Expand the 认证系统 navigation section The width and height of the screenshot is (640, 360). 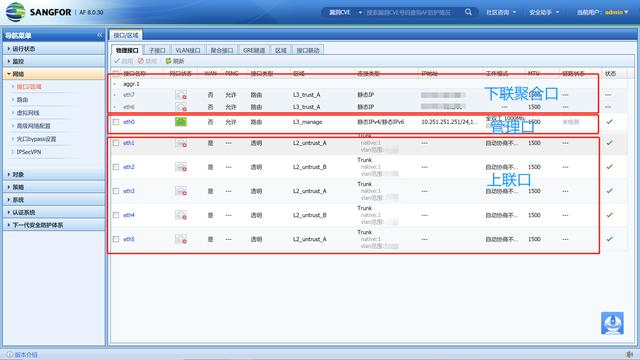54,212
